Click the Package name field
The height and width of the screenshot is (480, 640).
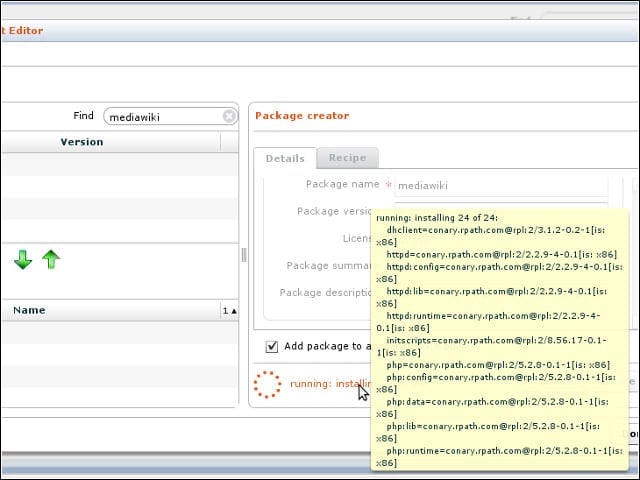point(501,186)
